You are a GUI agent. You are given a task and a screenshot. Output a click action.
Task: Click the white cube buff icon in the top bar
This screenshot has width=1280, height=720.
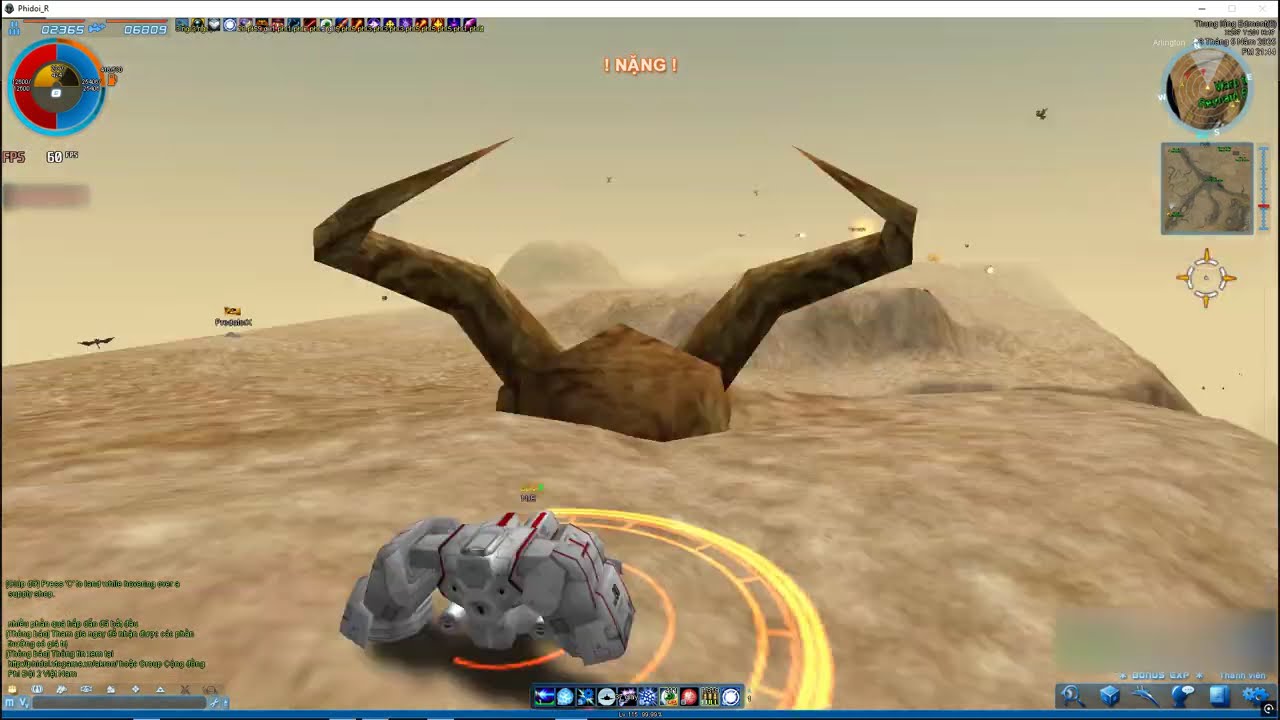click(x=213, y=24)
